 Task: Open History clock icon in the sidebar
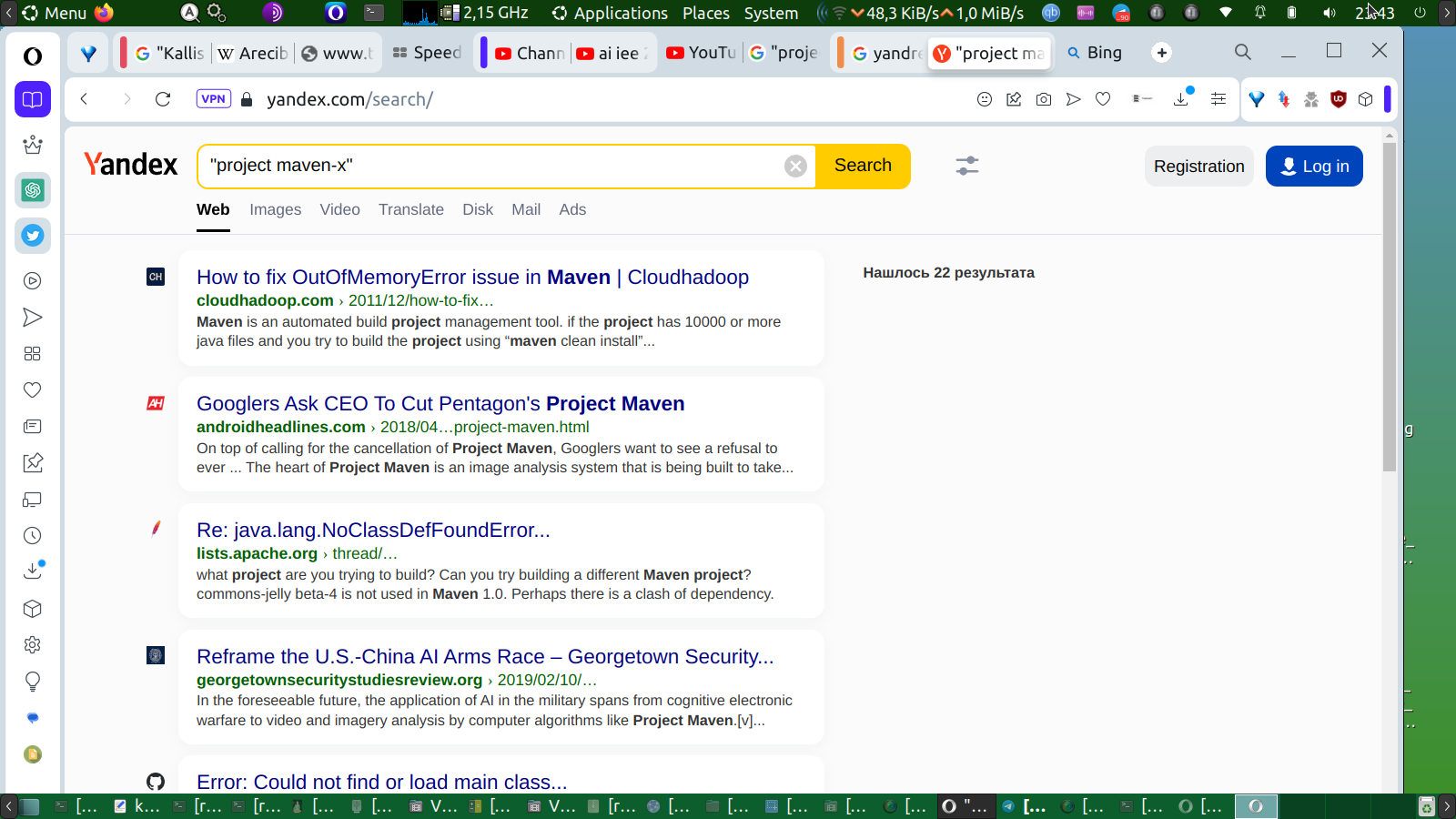(x=33, y=536)
